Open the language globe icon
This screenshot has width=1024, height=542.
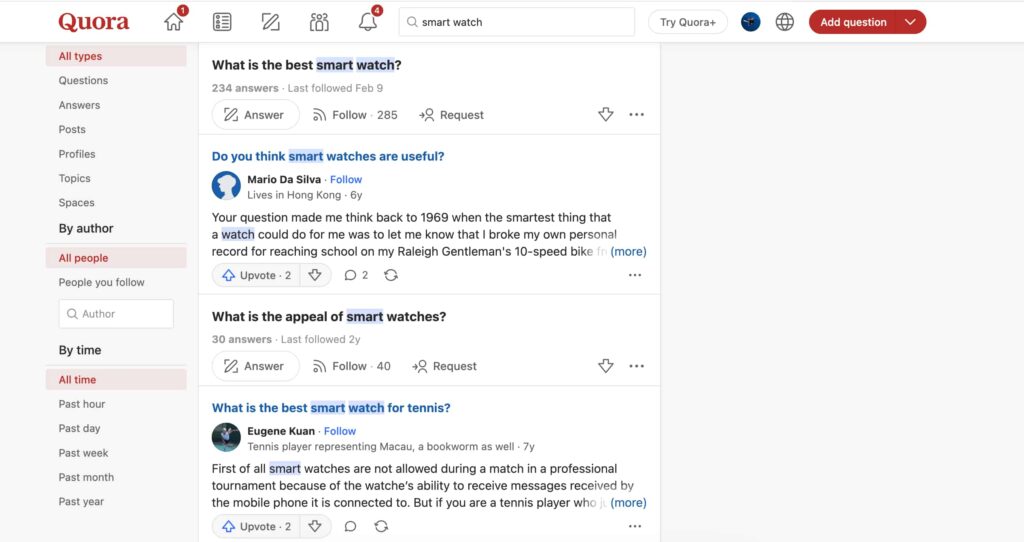tap(784, 22)
